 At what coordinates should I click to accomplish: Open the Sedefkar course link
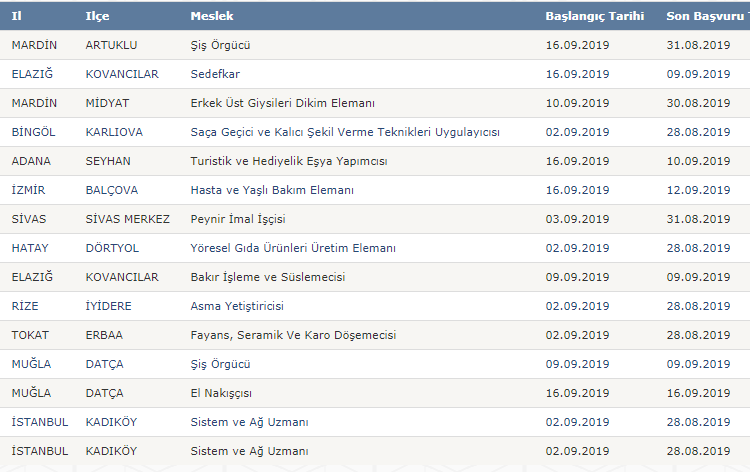pos(215,74)
